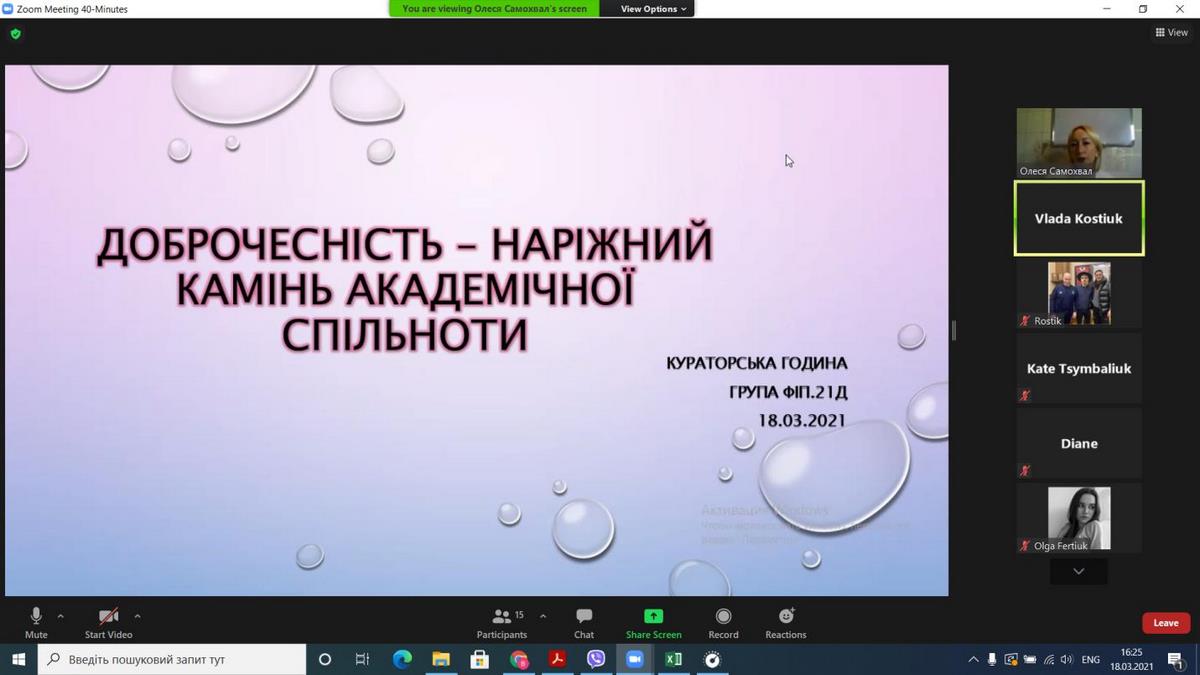Select Vlada Kostiuk's video tile
Screen dimensions: 1200x675
click(x=1078, y=218)
